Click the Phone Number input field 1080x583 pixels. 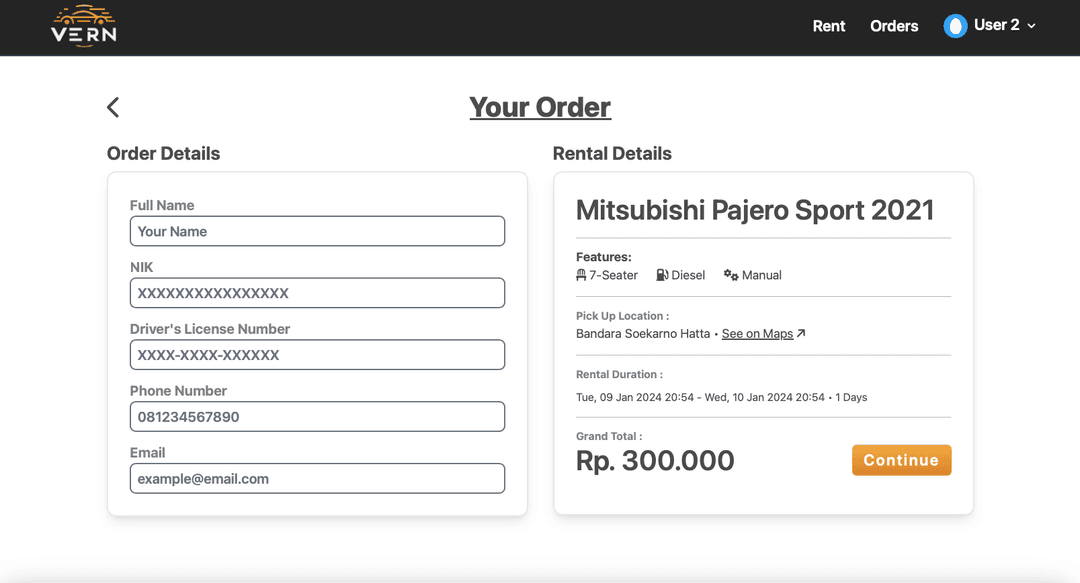(x=317, y=417)
